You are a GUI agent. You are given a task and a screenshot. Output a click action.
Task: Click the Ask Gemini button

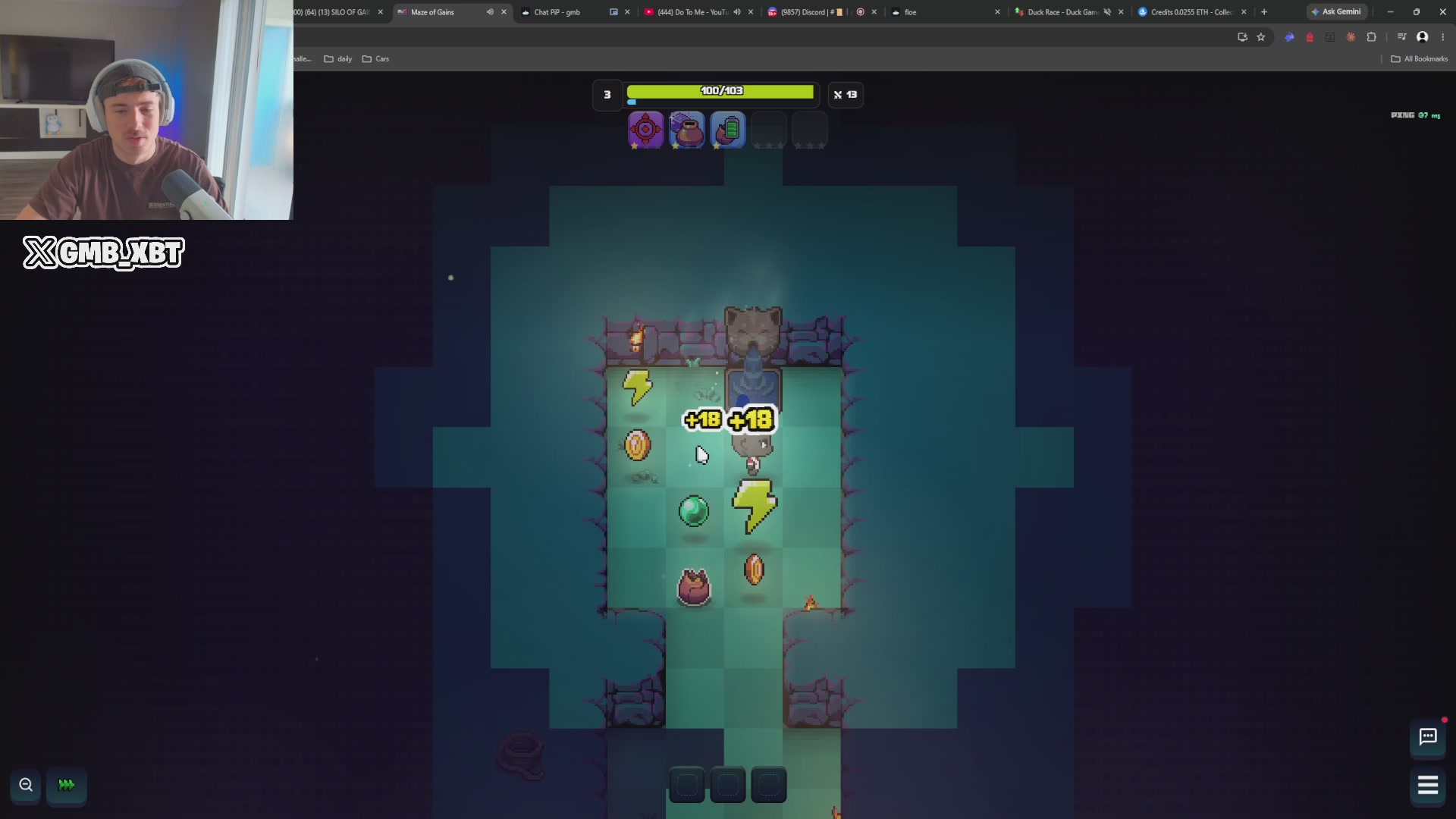click(1335, 11)
